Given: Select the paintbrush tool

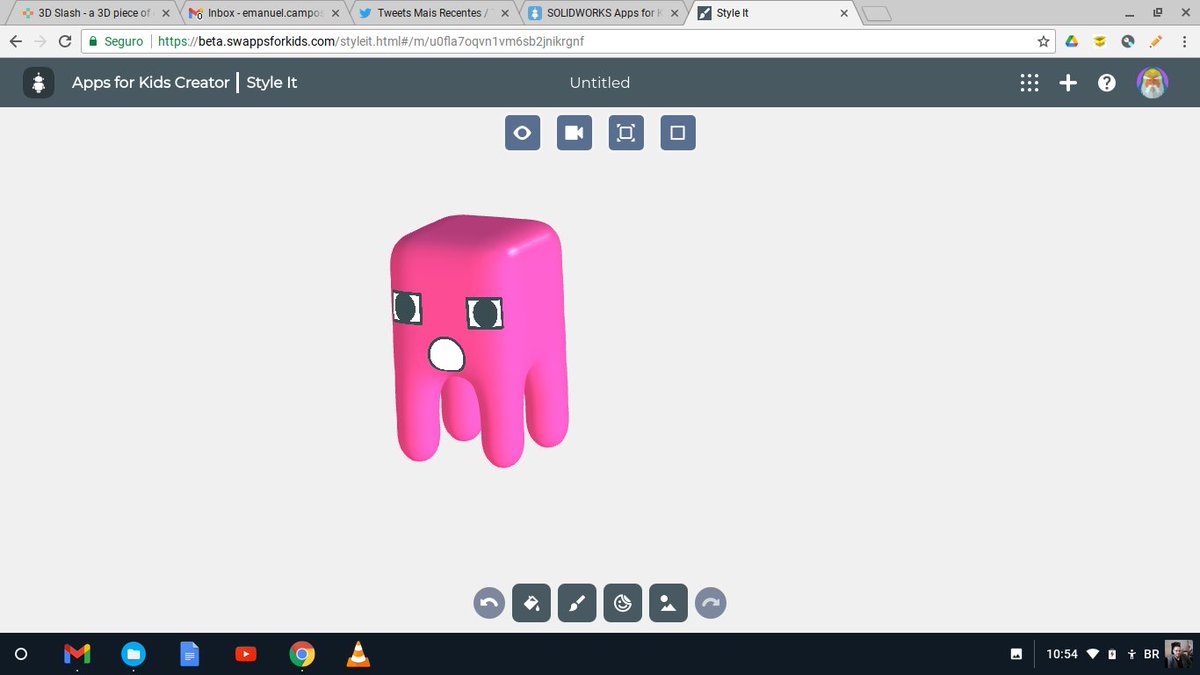Looking at the screenshot, I should (577, 603).
